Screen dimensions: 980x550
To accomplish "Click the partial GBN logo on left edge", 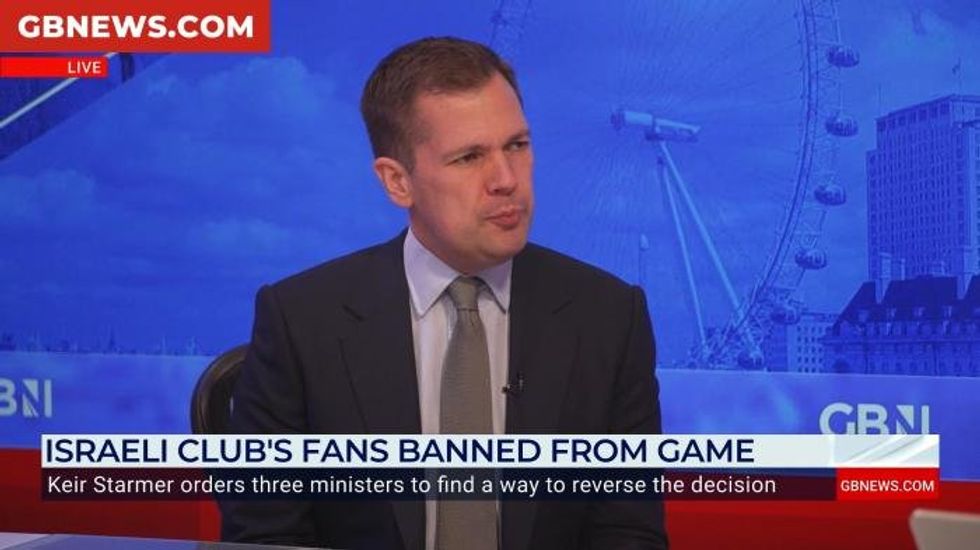I will coord(26,398).
